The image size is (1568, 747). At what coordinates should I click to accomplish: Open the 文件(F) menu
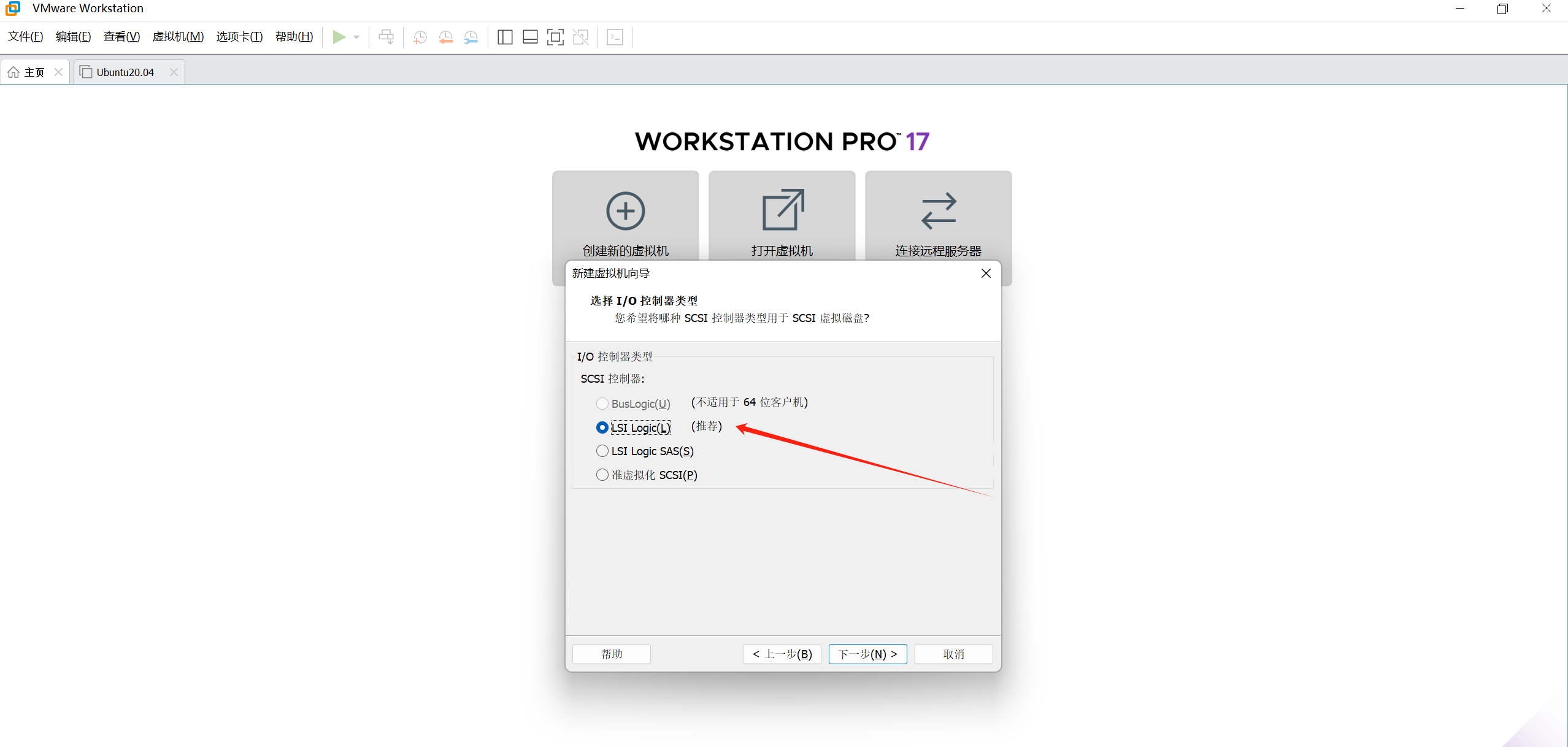(26, 37)
